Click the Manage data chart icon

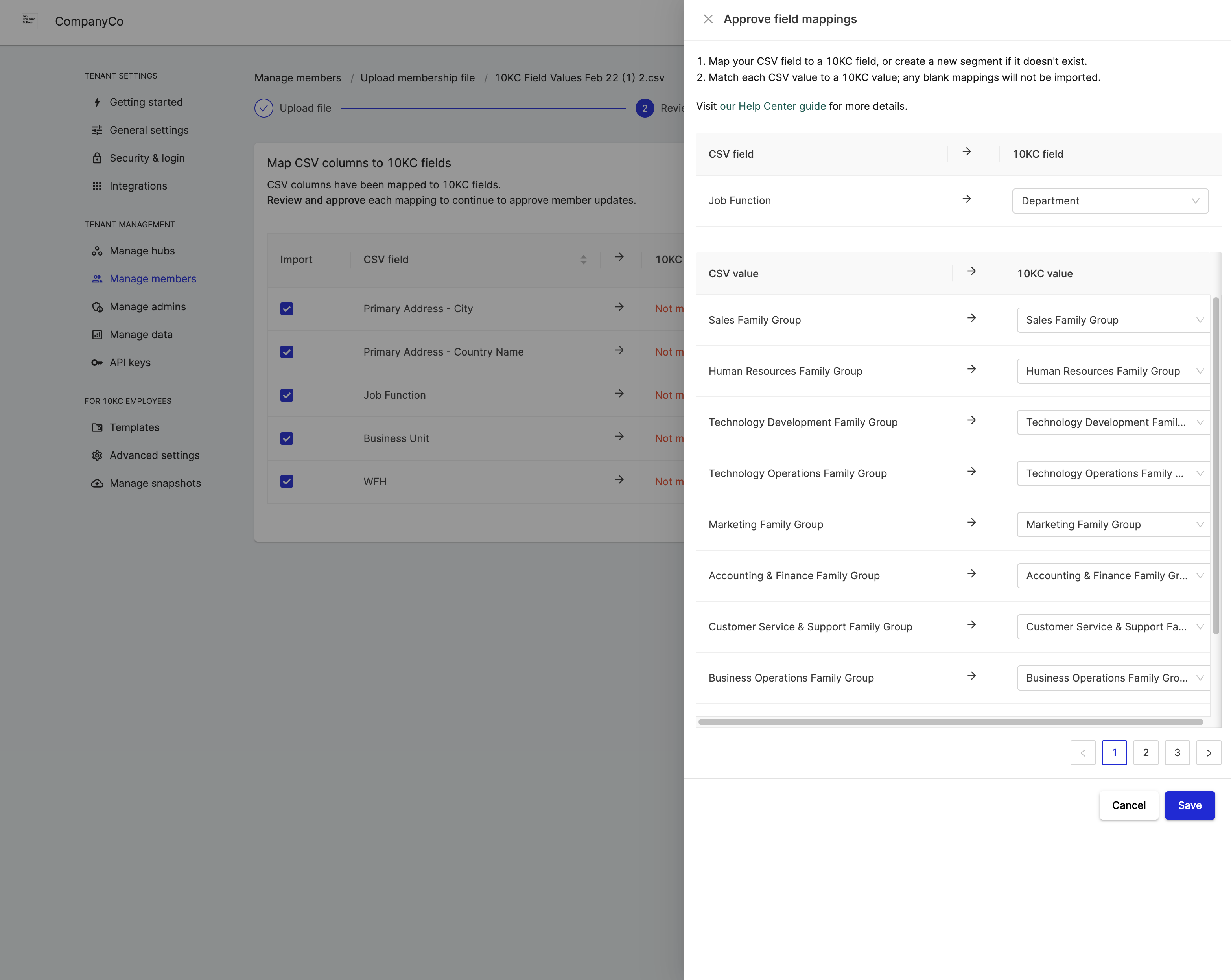click(97, 335)
